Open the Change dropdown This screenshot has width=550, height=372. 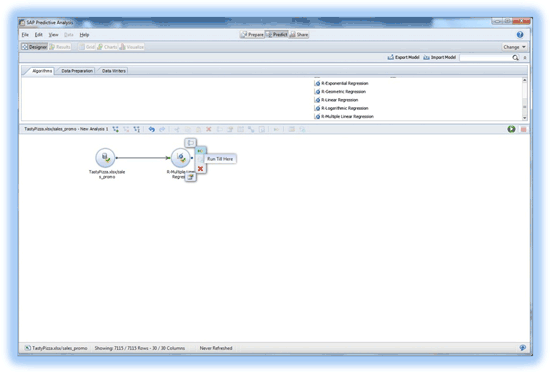click(514, 47)
